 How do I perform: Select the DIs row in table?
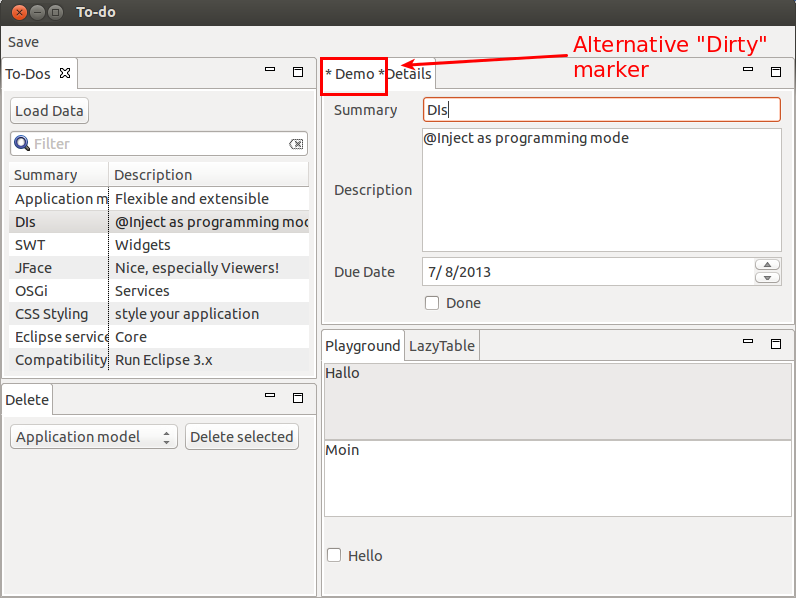(159, 222)
